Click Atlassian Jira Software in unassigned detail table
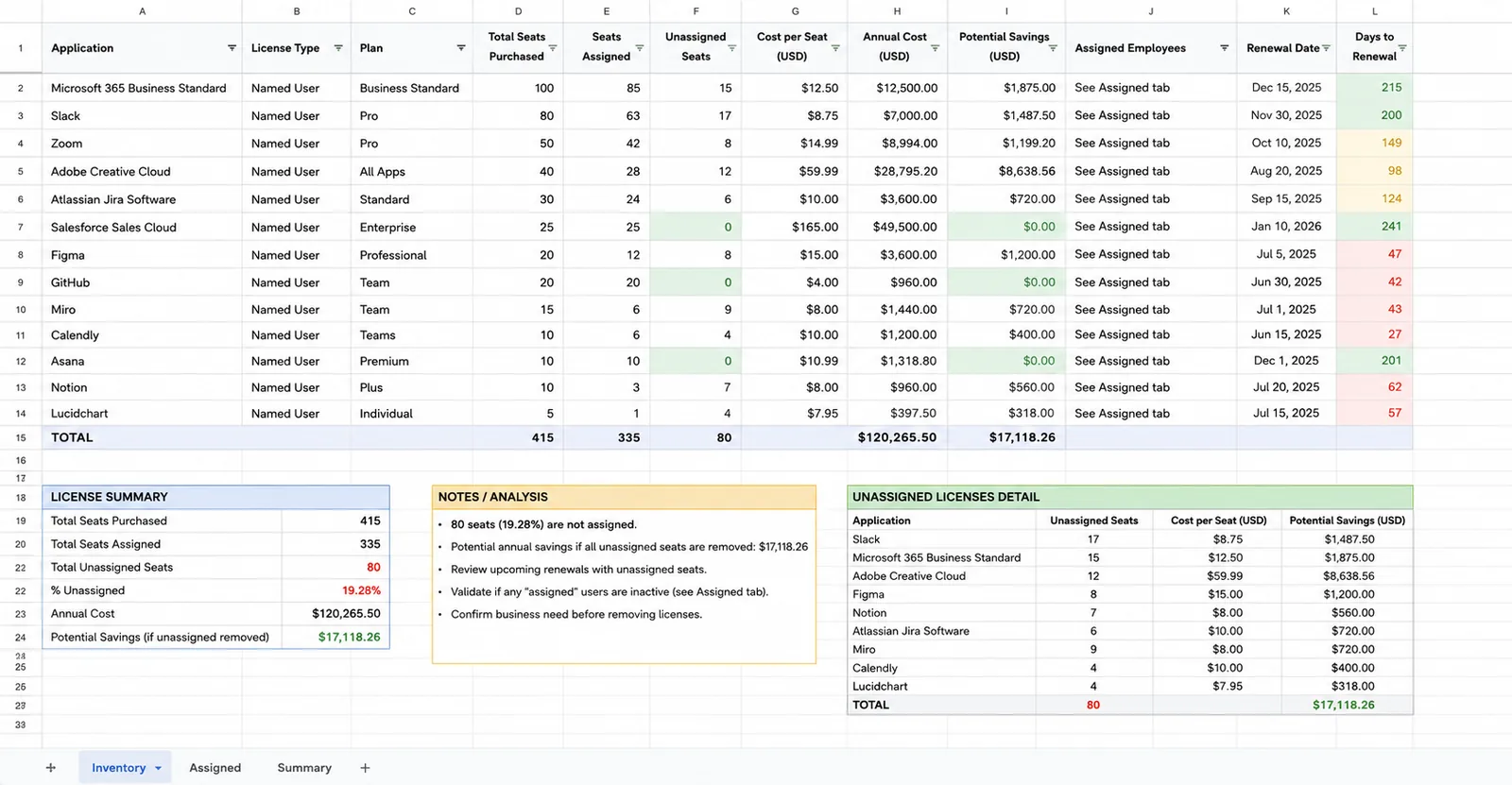 pos(910,631)
